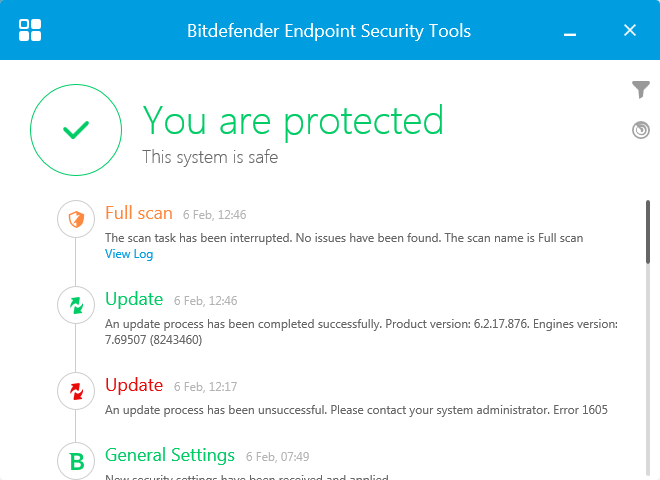Viewport: 660px width, 480px height.
Task: Click the red failed Update icon
Action: click(x=75, y=391)
